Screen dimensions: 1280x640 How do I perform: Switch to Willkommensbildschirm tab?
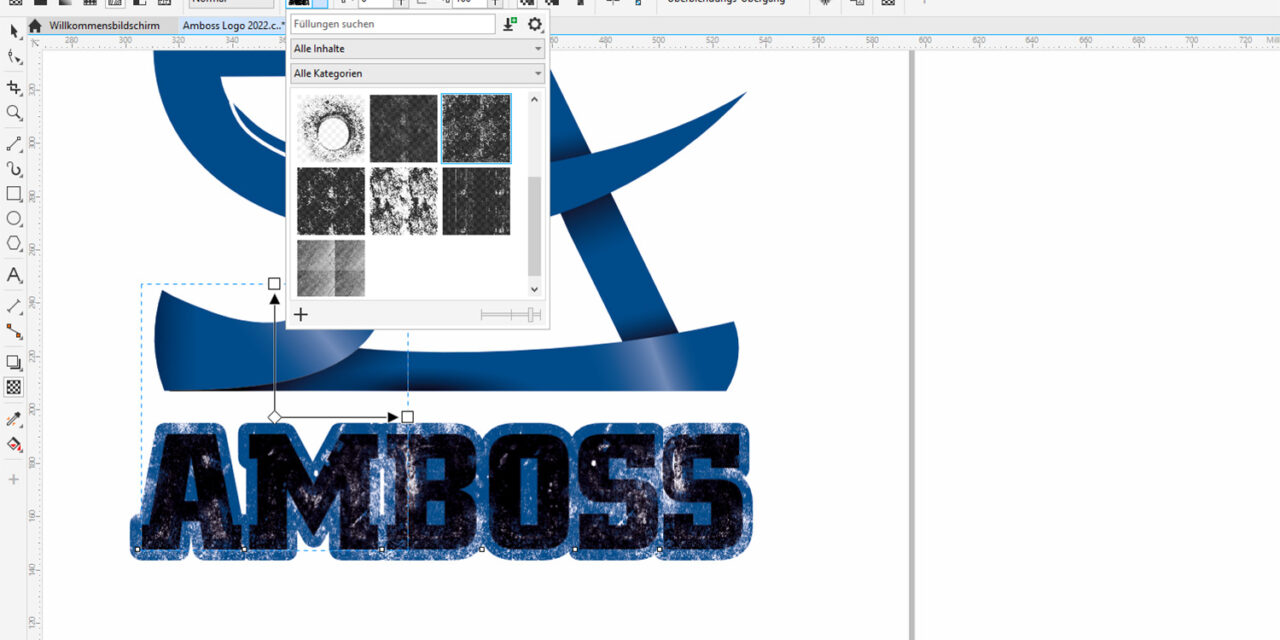click(x=104, y=26)
